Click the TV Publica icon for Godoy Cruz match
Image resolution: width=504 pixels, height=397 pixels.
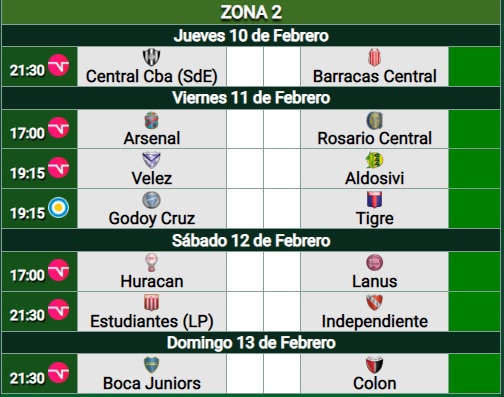[x=59, y=208]
